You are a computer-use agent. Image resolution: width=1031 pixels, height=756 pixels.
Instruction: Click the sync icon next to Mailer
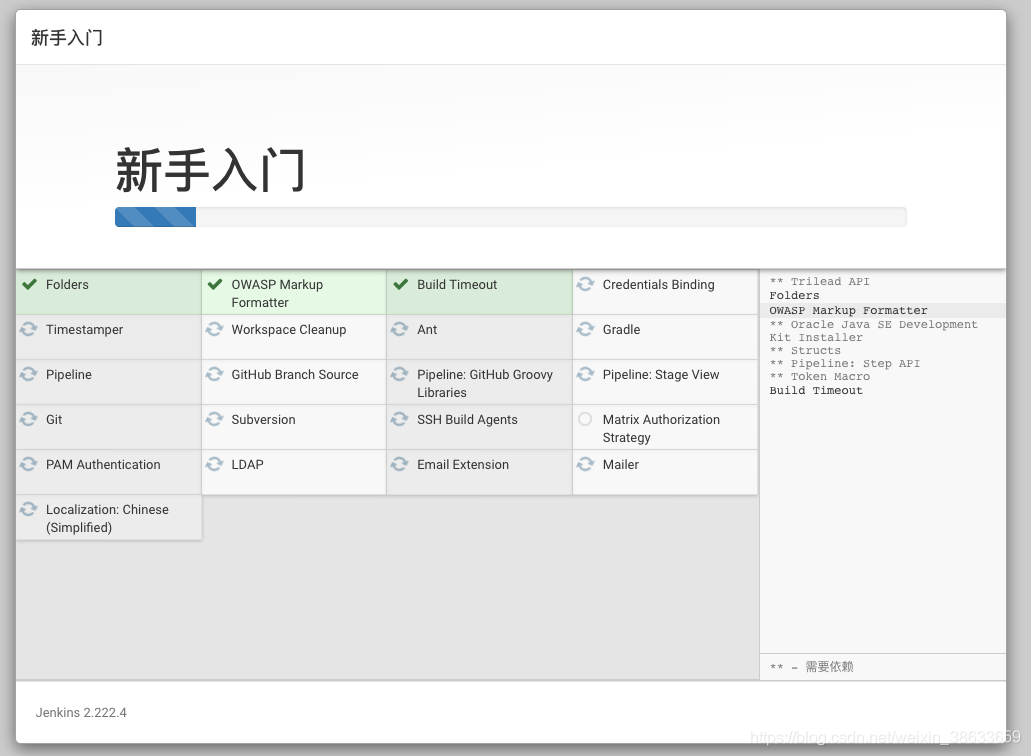(586, 464)
